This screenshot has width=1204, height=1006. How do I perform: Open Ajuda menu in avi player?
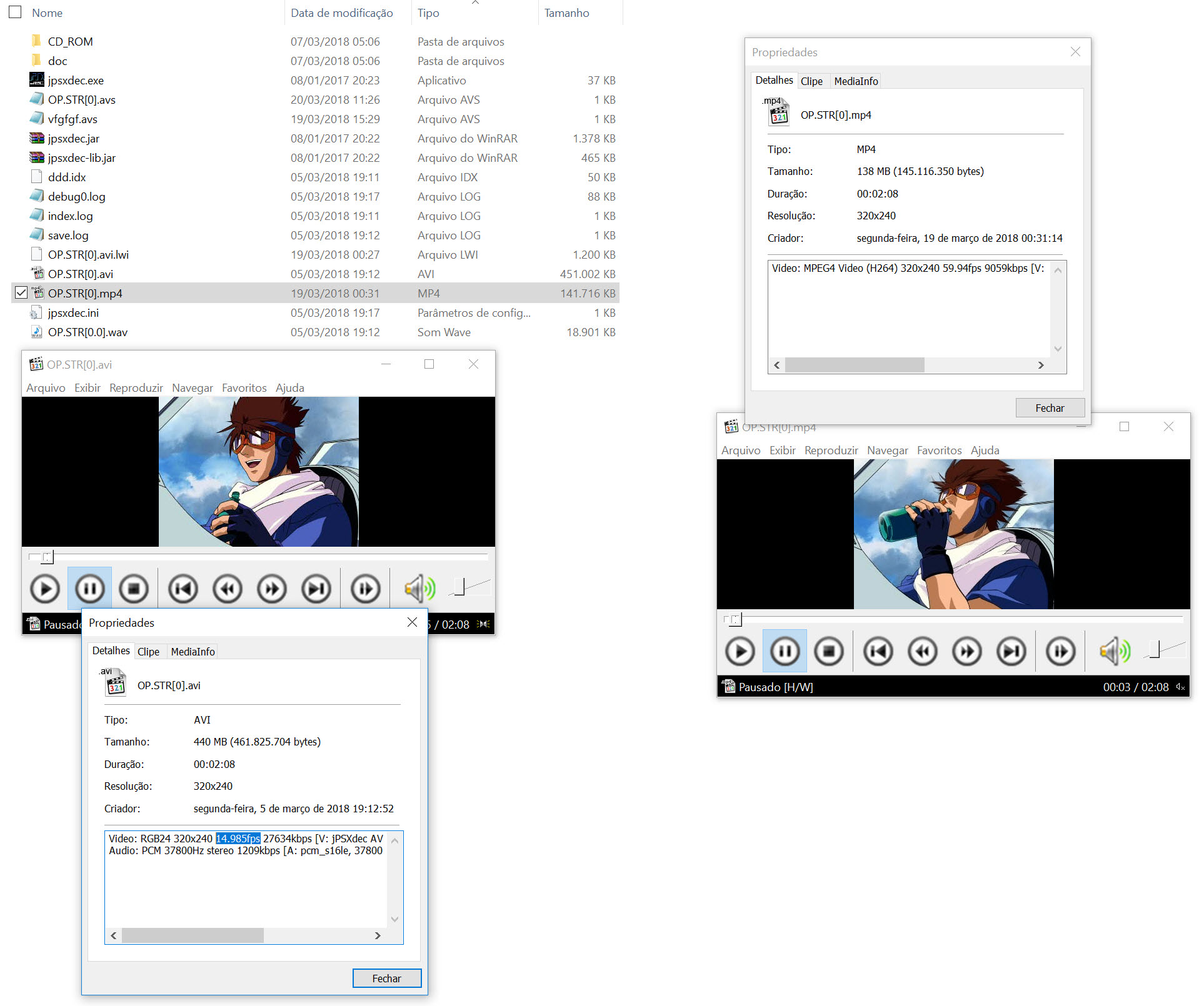pos(289,387)
